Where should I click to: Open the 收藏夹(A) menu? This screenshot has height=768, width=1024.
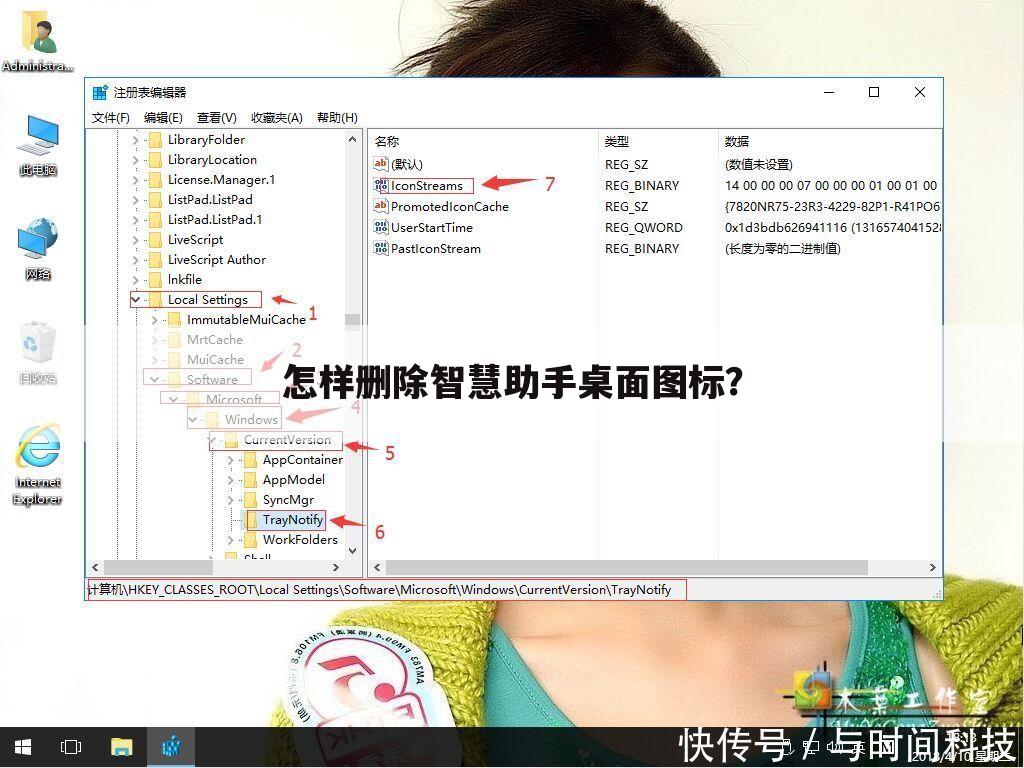coord(276,118)
